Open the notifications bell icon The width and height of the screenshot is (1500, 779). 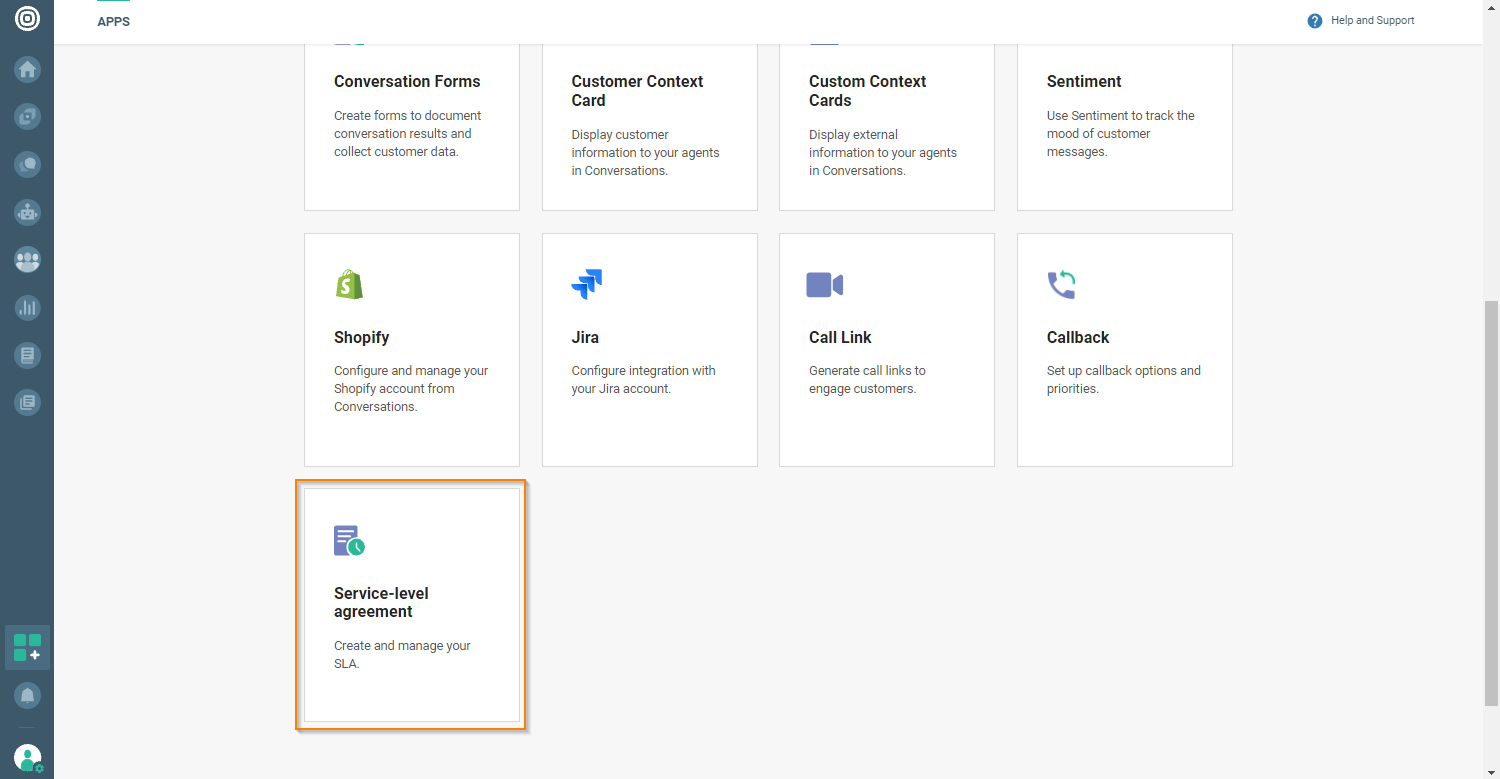27,695
